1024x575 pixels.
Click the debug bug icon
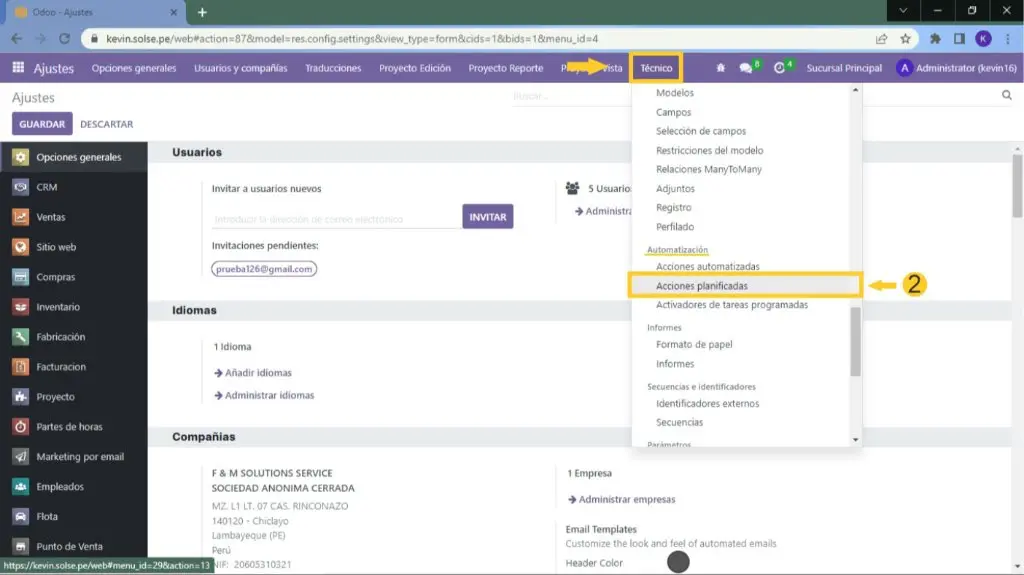720,68
